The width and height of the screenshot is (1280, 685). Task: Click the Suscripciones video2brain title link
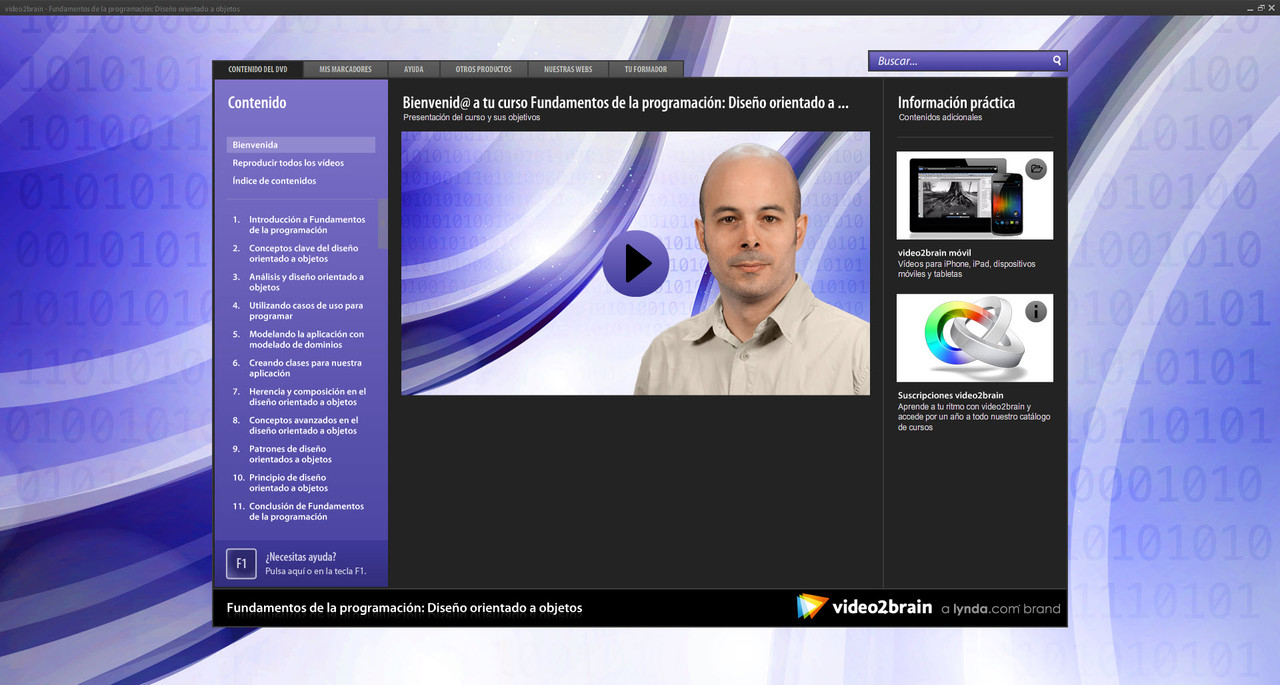[x=951, y=396]
